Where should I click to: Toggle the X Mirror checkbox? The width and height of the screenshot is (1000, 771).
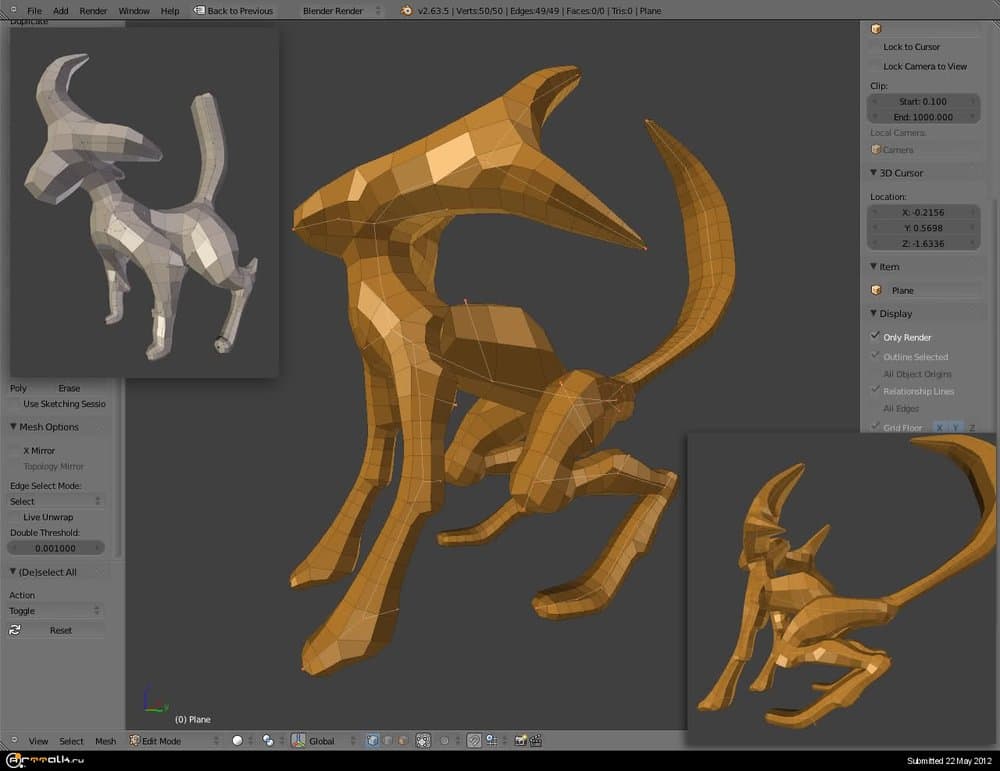click(x=15, y=451)
